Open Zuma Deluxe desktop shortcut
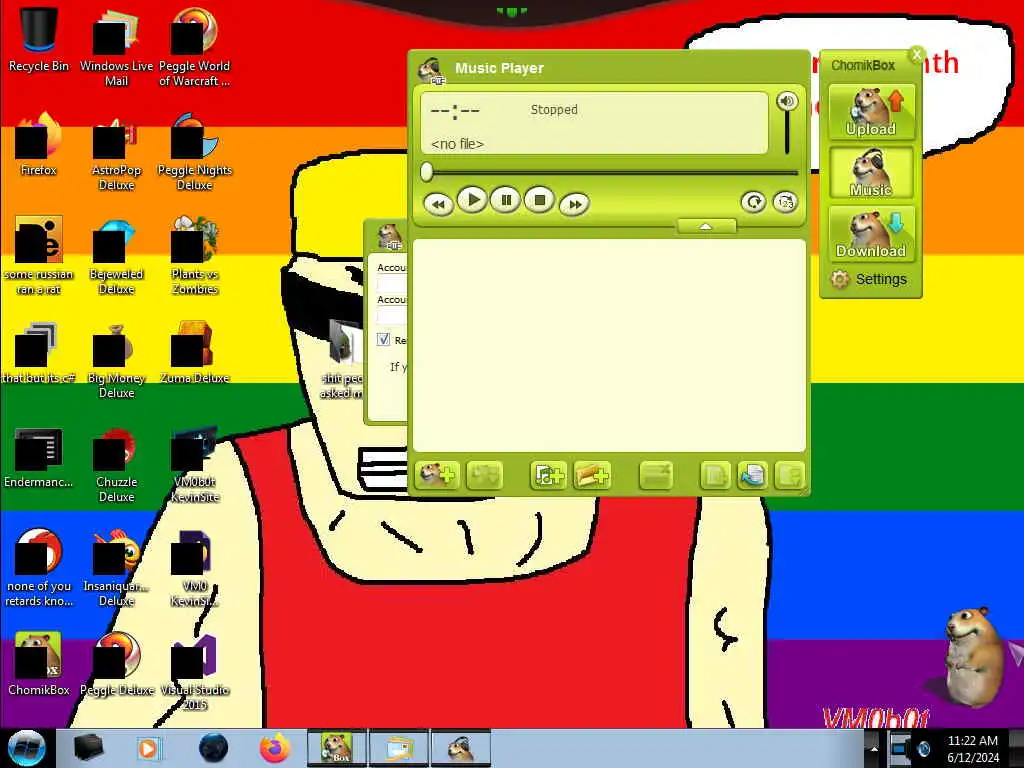Viewport: 1024px width, 768px height. point(194,353)
